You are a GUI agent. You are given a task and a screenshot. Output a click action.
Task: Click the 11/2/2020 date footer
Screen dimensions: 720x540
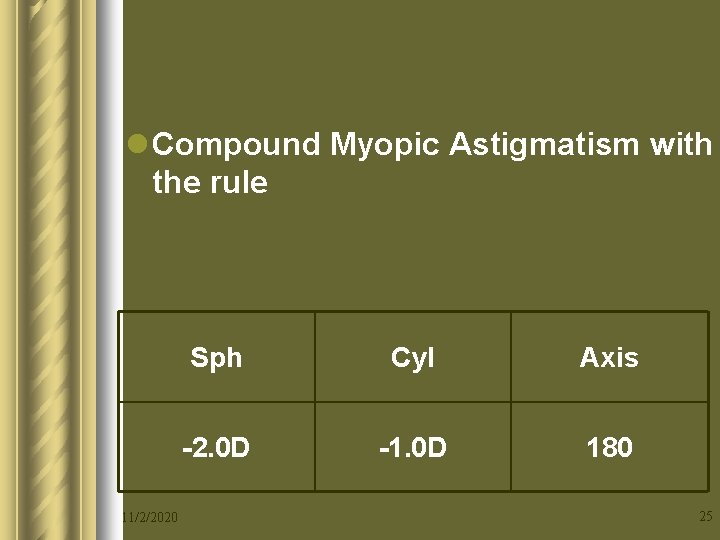(x=150, y=518)
